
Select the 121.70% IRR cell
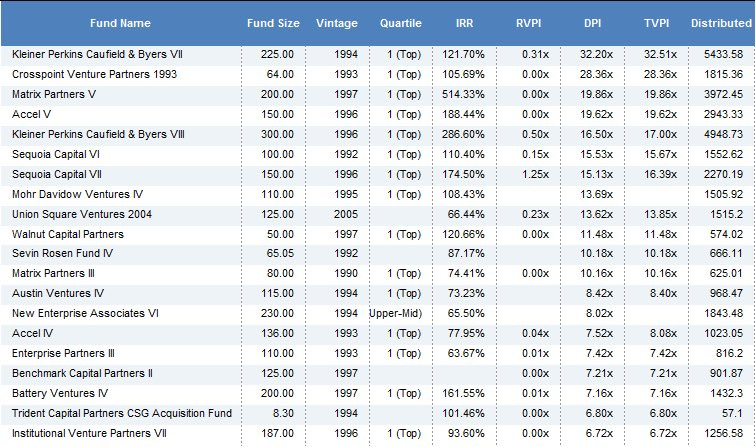pos(463,54)
